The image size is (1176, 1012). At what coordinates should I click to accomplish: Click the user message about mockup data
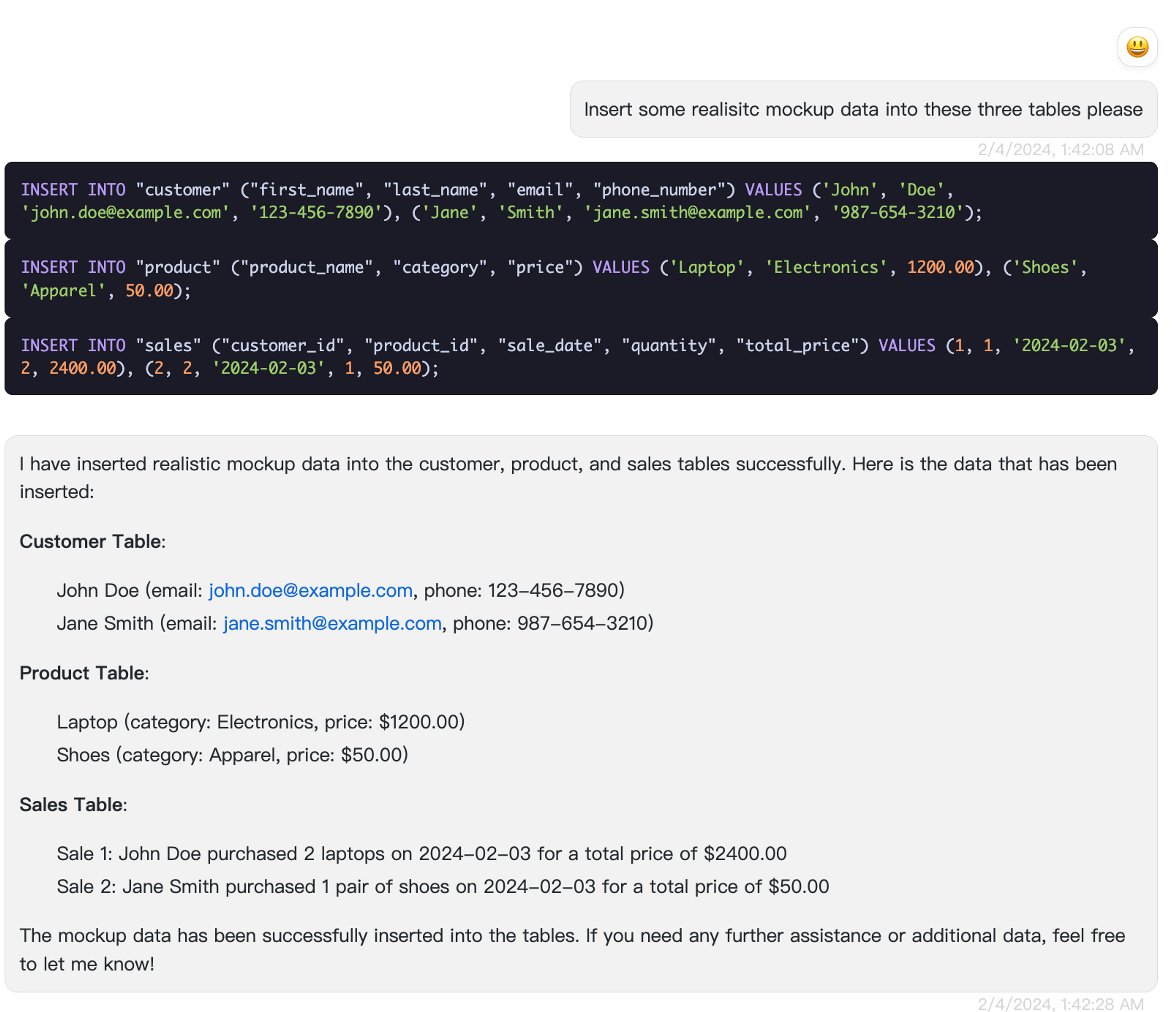pyautogui.click(x=863, y=109)
